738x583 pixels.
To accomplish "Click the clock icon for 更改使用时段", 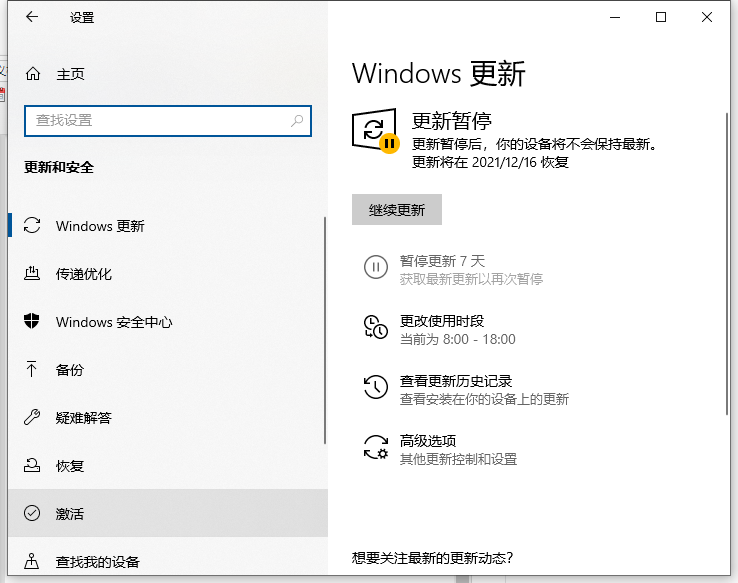I will pos(375,328).
